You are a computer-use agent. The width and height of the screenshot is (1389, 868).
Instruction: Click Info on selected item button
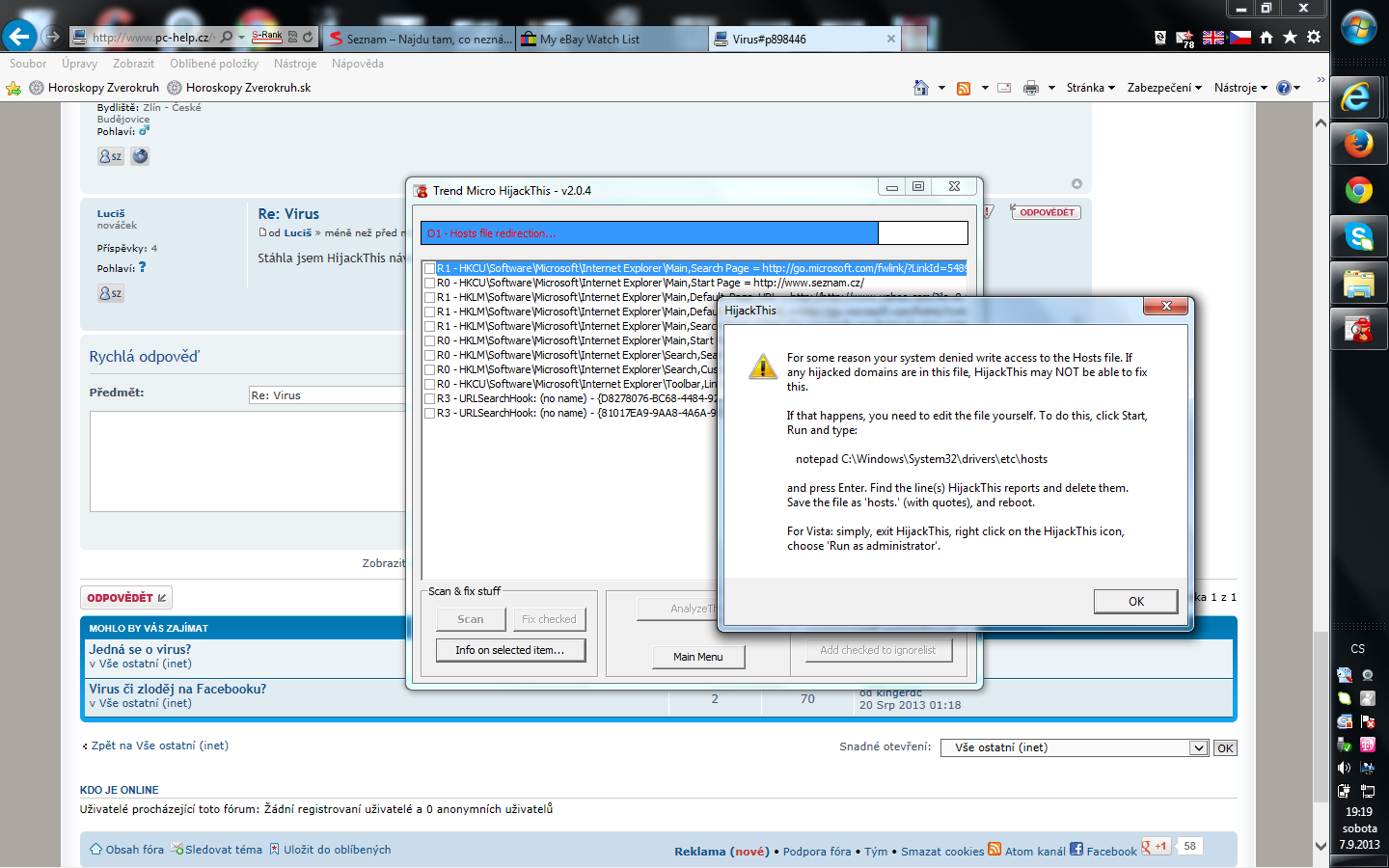coord(510,650)
